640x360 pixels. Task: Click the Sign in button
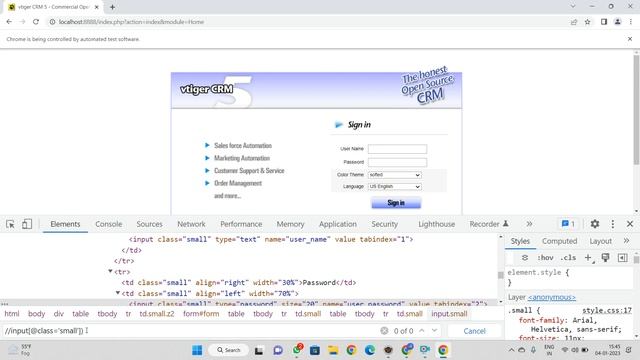coord(396,202)
